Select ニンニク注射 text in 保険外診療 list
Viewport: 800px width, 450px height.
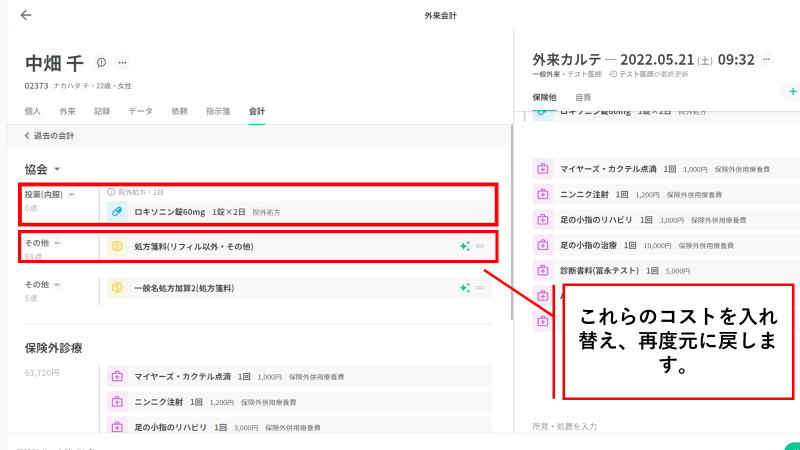(x=159, y=402)
